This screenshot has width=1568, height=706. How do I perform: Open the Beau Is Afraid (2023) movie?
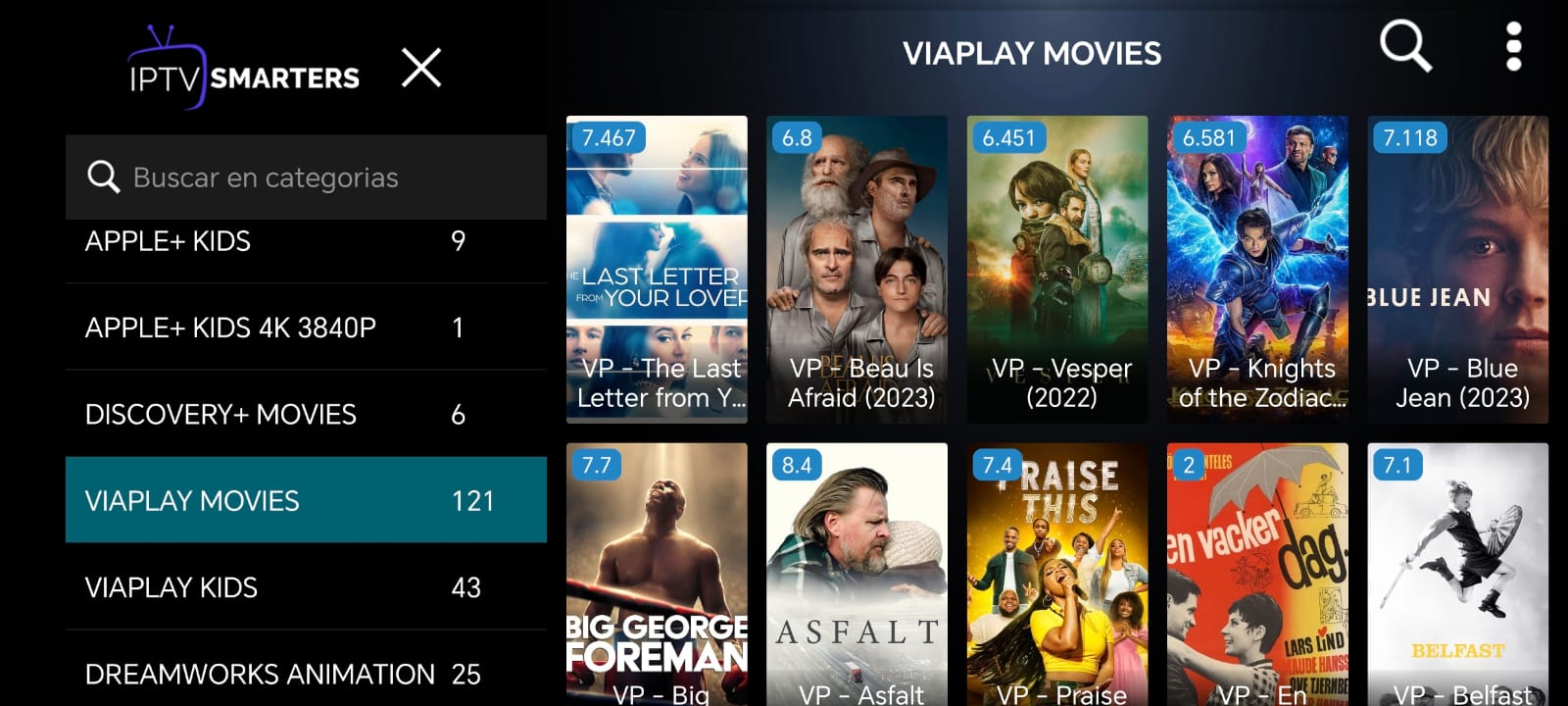pyautogui.click(x=857, y=270)
